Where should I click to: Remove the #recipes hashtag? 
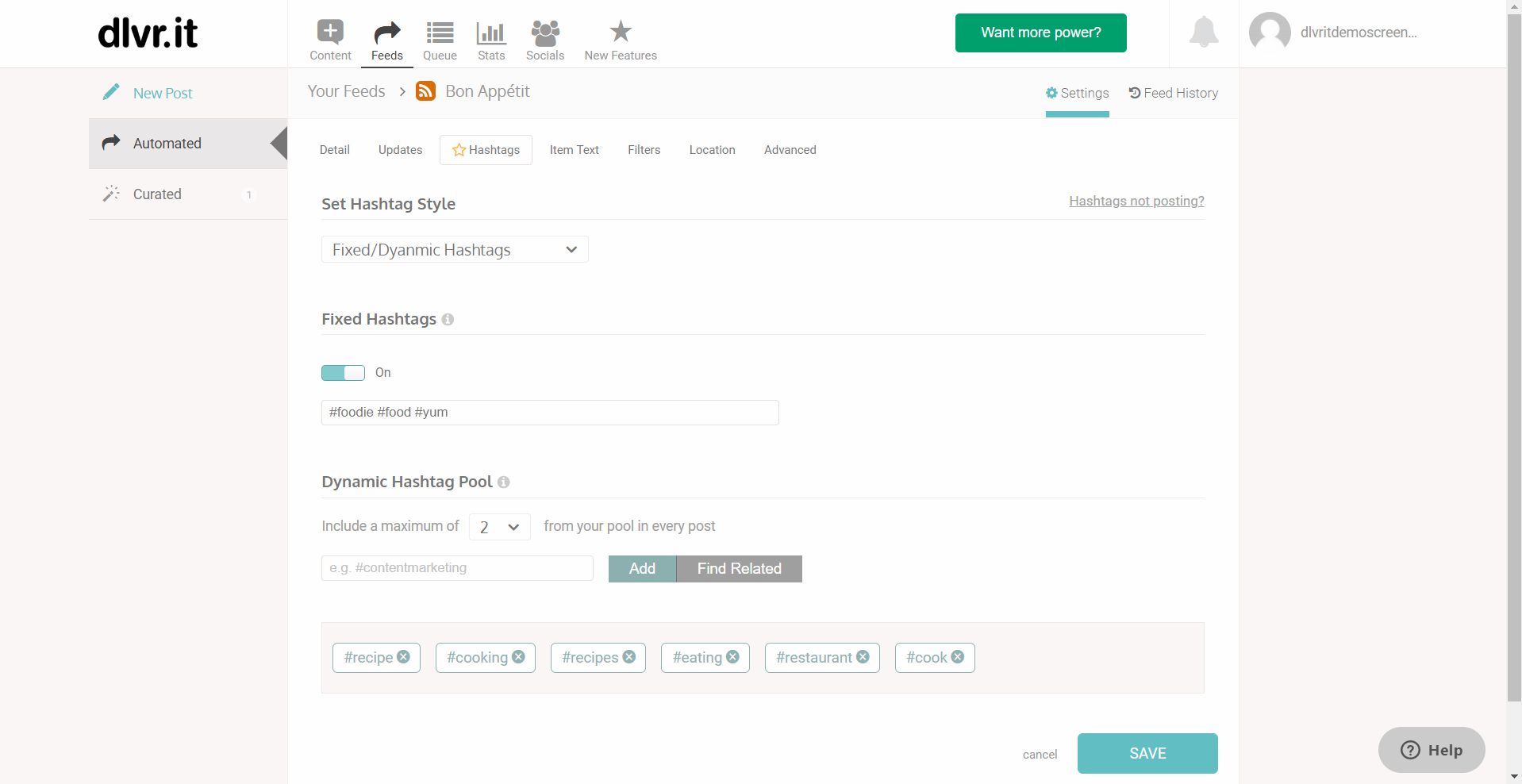(629, 657)
